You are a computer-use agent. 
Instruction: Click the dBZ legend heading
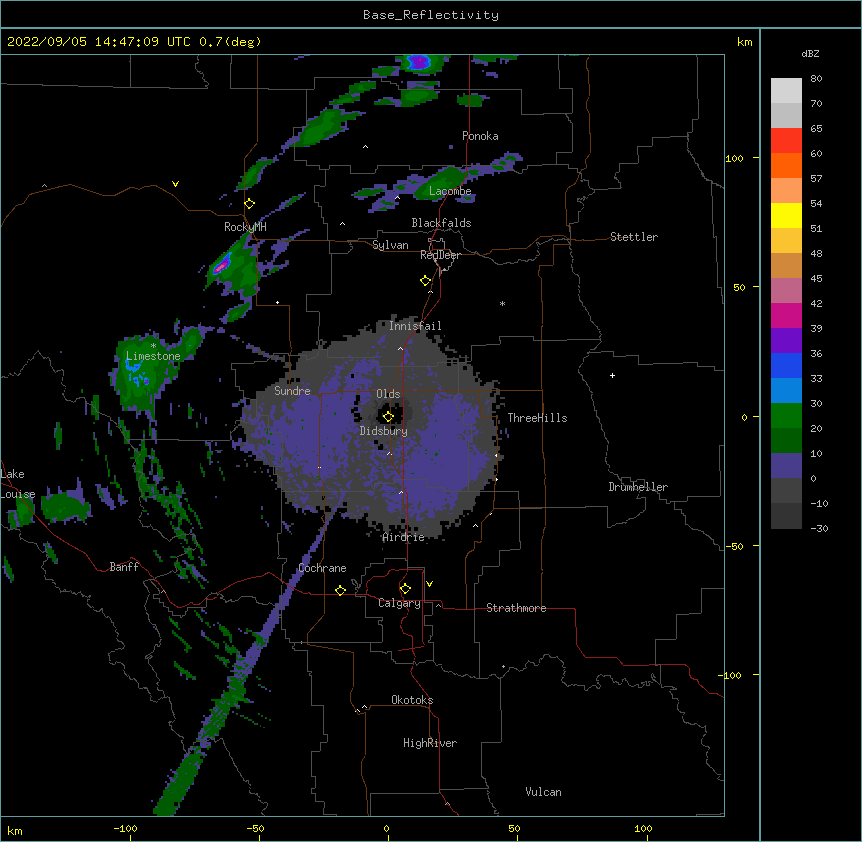tap(810, 53)
